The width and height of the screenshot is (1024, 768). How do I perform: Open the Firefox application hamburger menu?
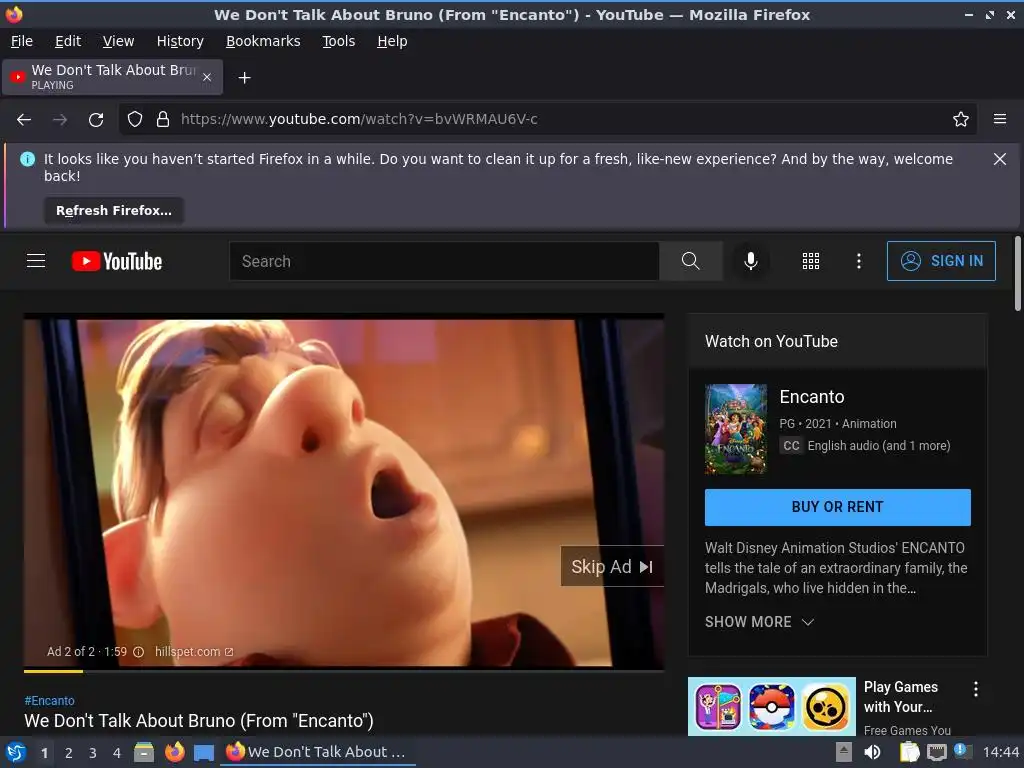coord(1000,120)
